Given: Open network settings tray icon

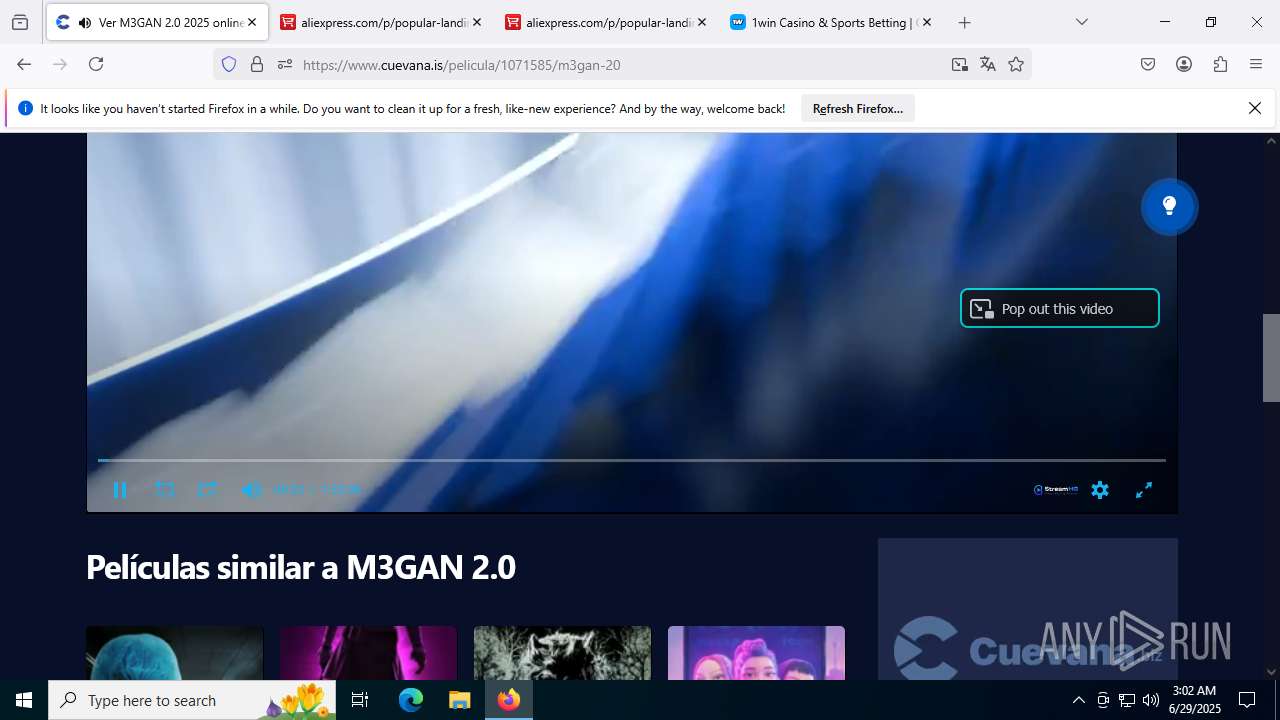Looking at the screenshot, I should click(1127, 700).
